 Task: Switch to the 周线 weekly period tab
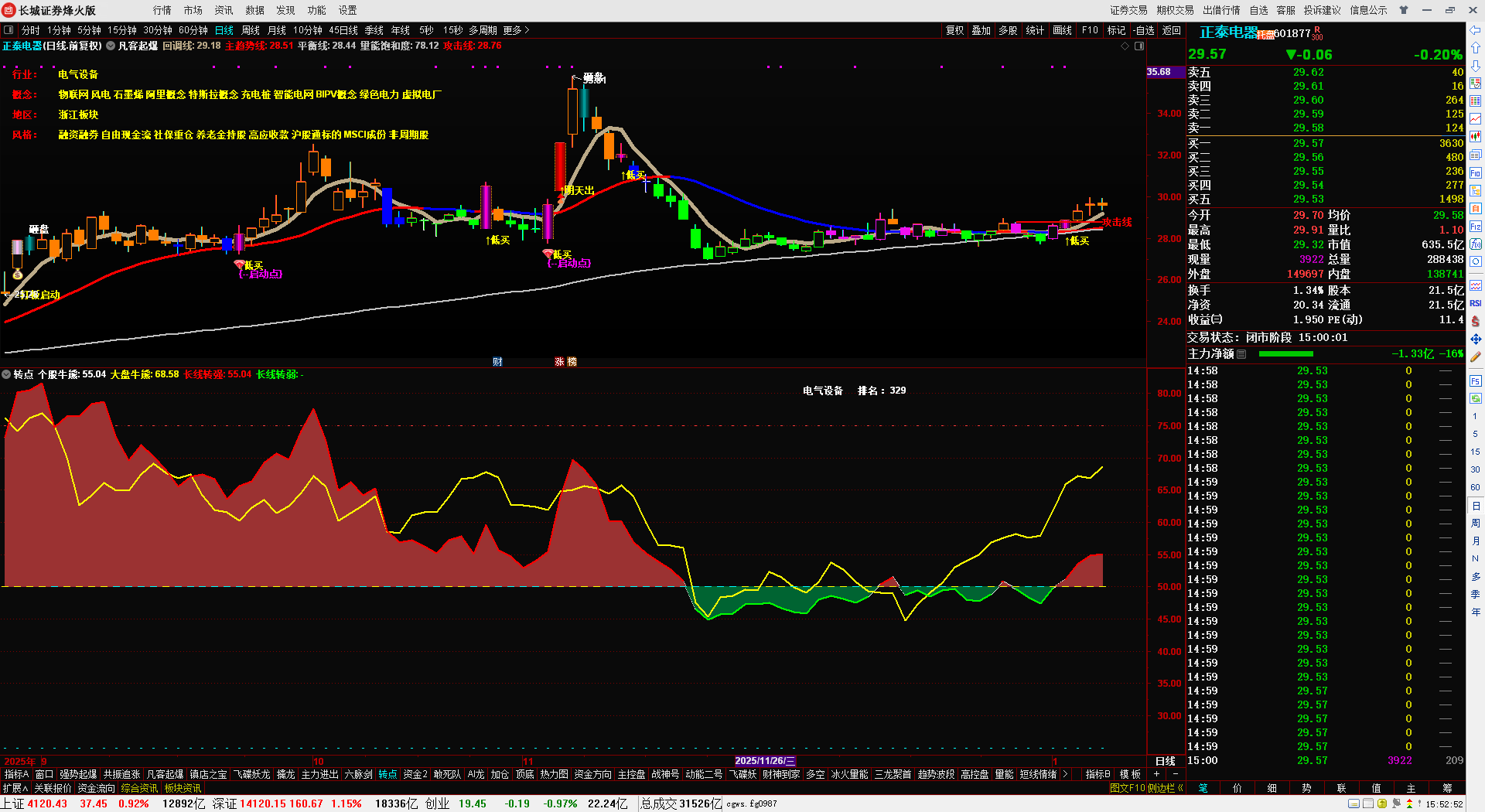coord(251,30)
